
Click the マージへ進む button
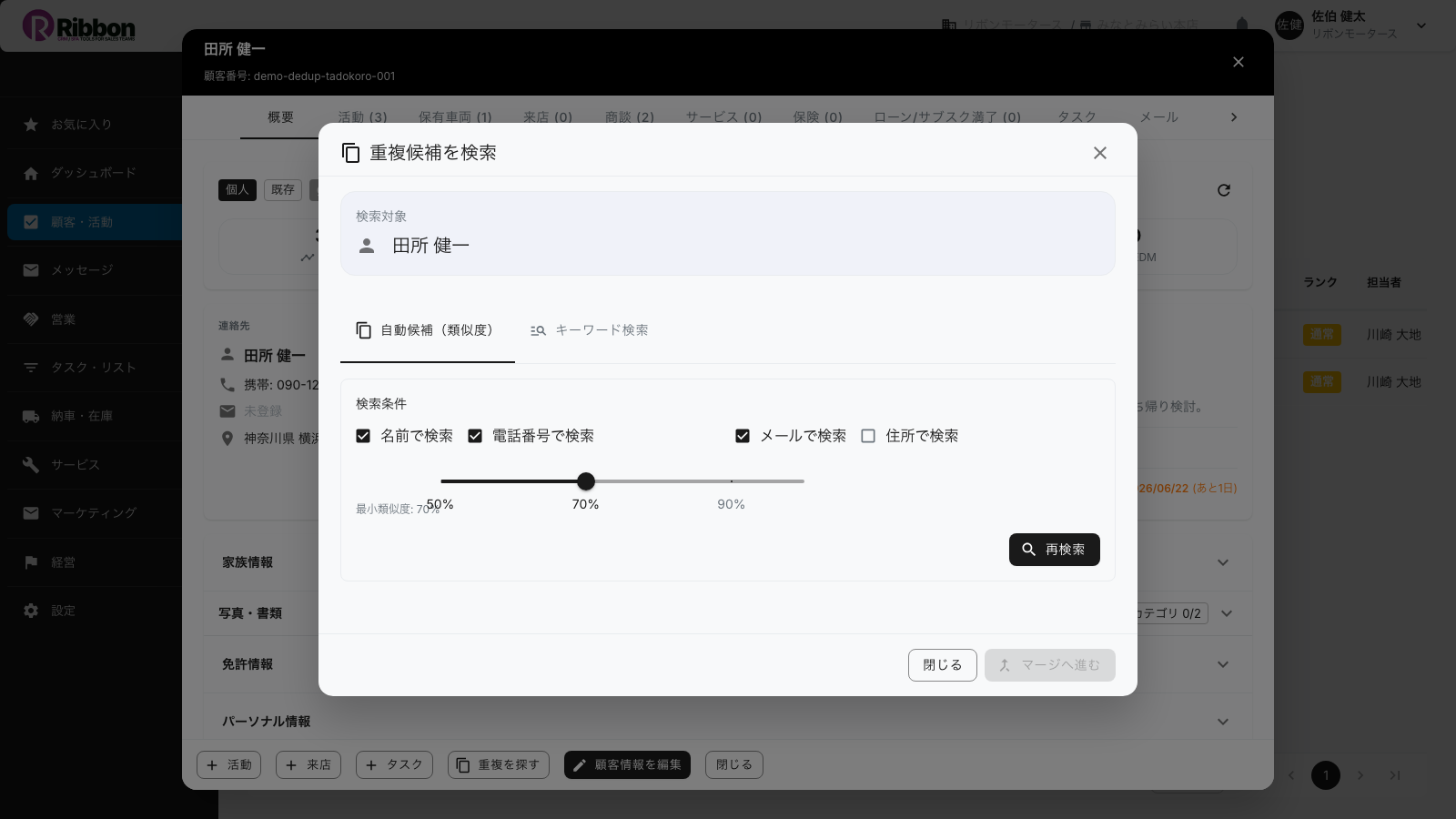tap(1050, 665)
